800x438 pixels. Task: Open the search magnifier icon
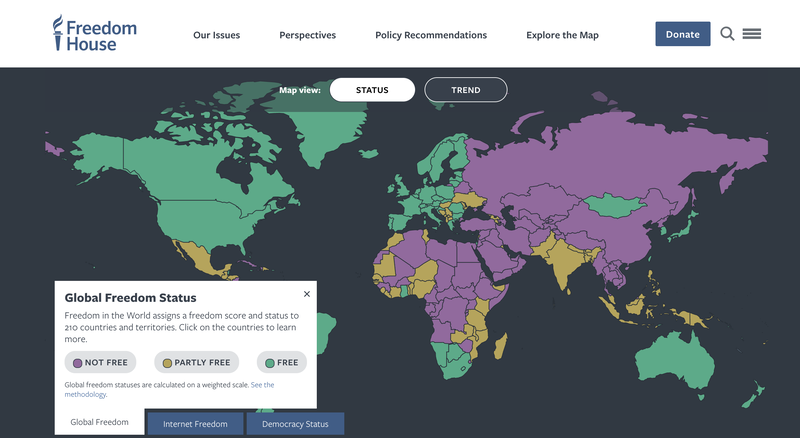click(727, 34)
